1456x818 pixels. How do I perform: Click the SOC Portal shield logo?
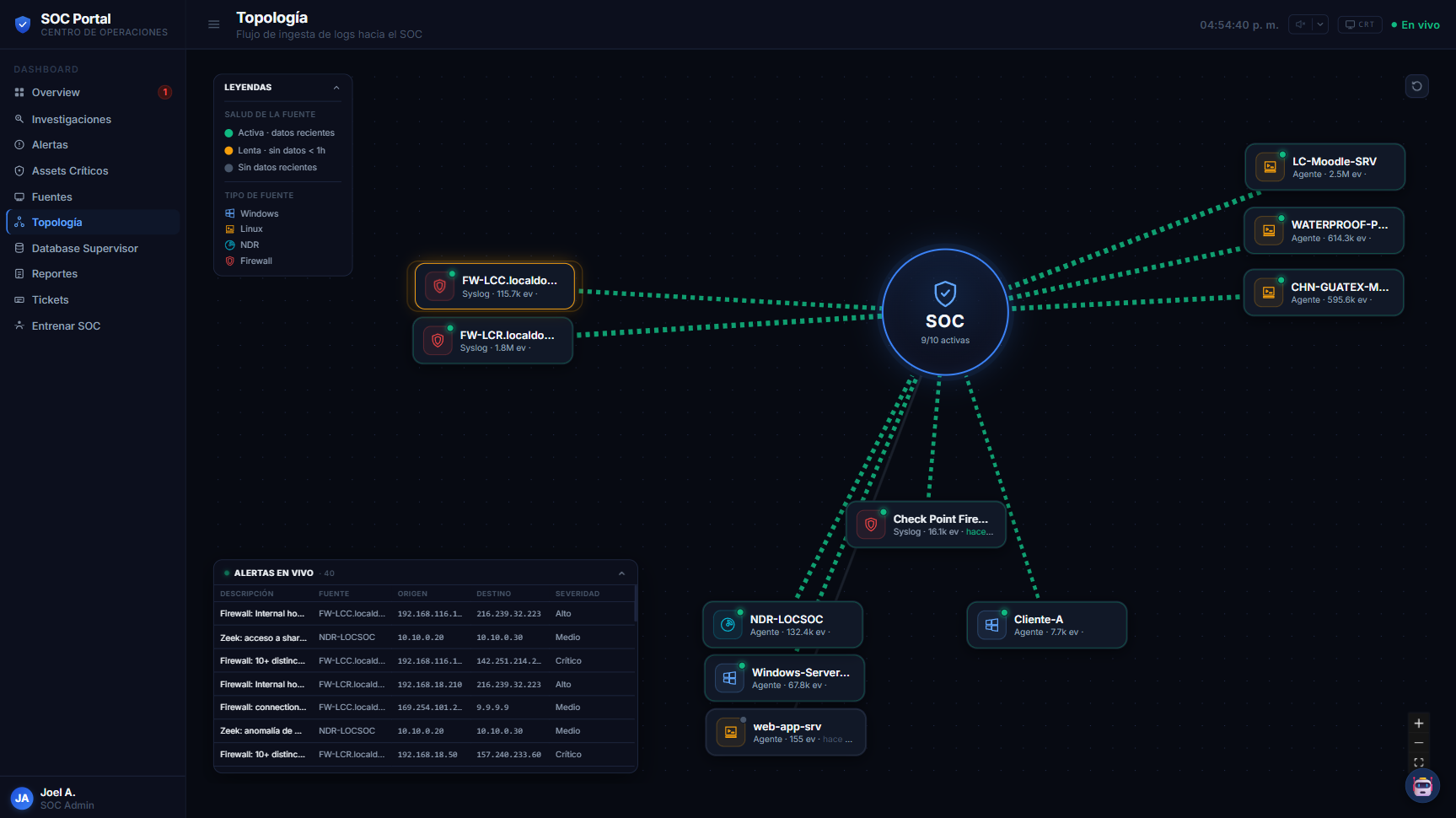(x=23, y=24)
